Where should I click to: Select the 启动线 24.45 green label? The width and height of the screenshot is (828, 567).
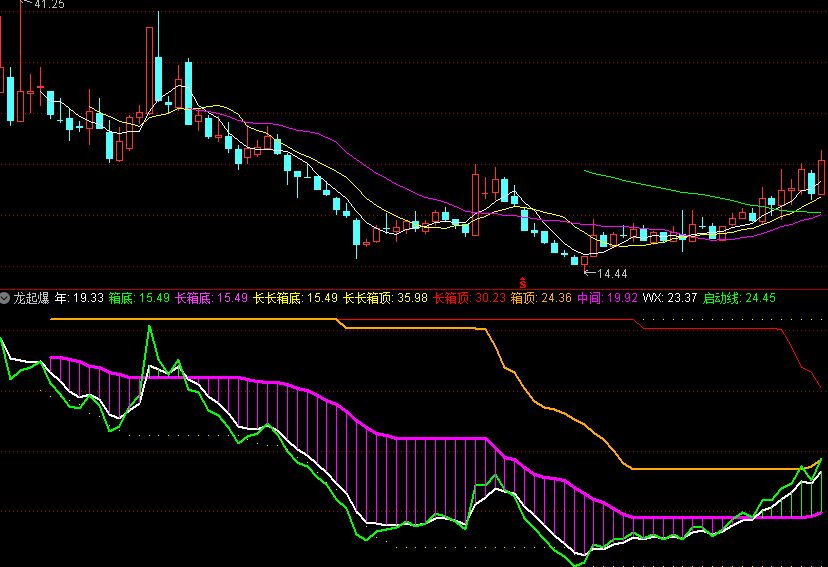pyautogui.click(x=739, y=298)
